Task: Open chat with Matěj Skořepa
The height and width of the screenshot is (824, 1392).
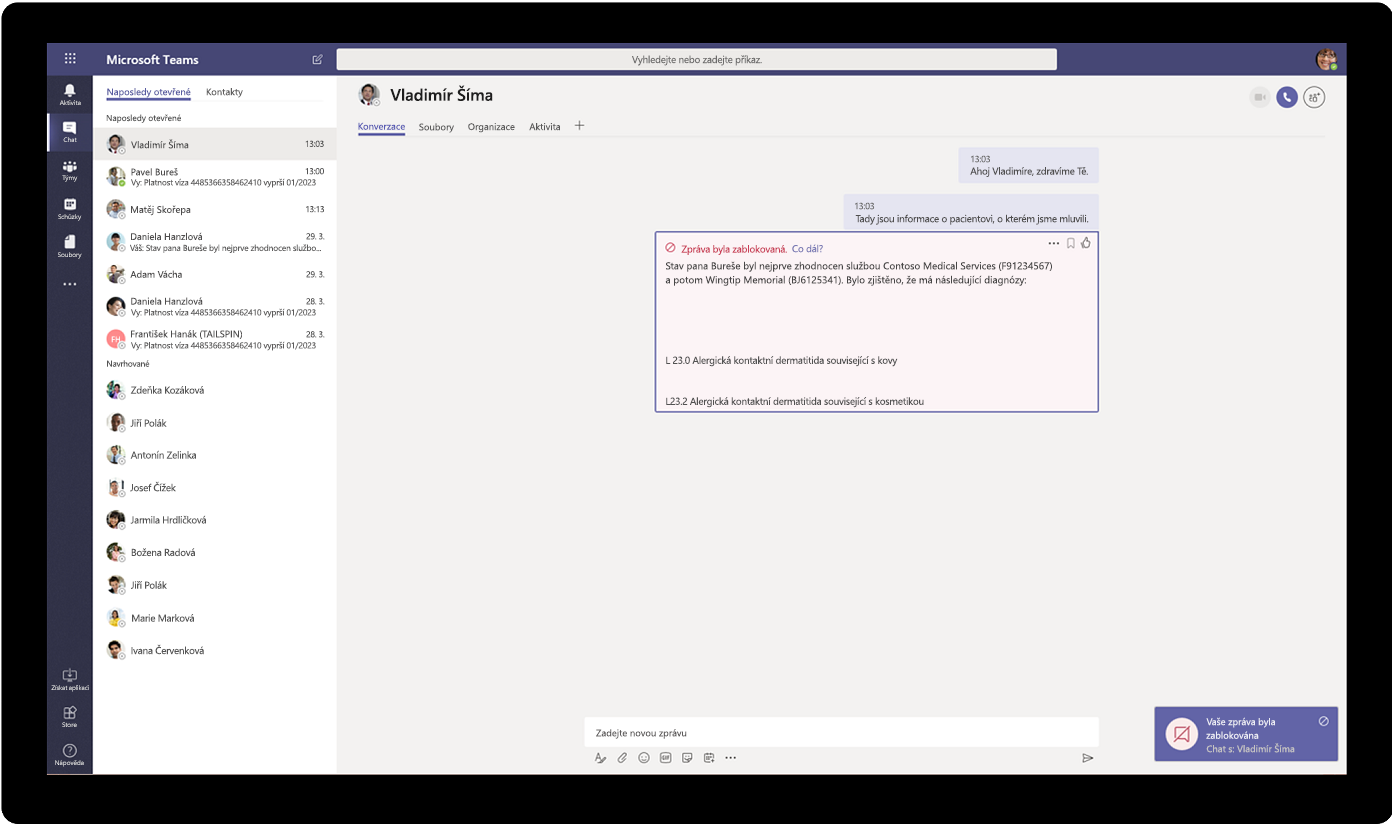Action: 215,210
